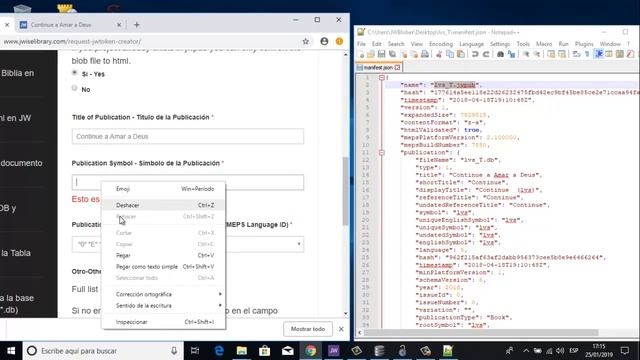
Task: Choose 'Inspeccionar' in the context menu
Action: click(163, 322)
